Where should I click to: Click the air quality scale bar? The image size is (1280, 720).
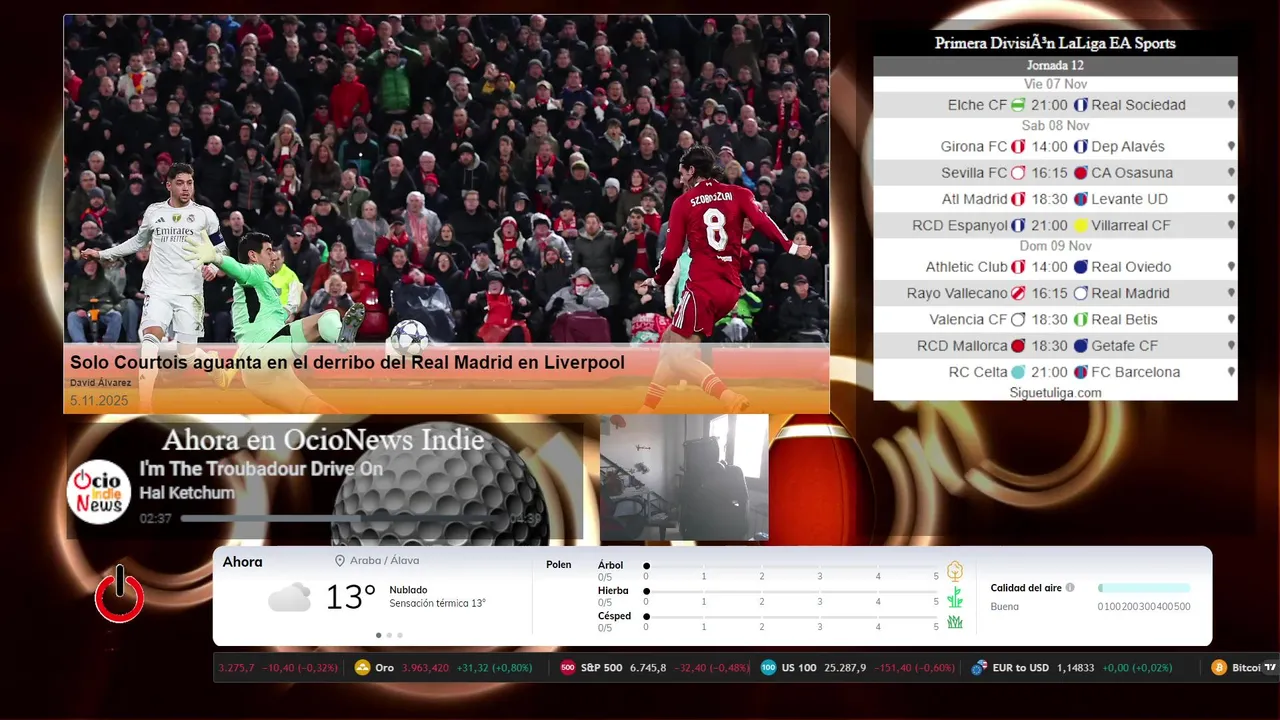(1144, 588)
